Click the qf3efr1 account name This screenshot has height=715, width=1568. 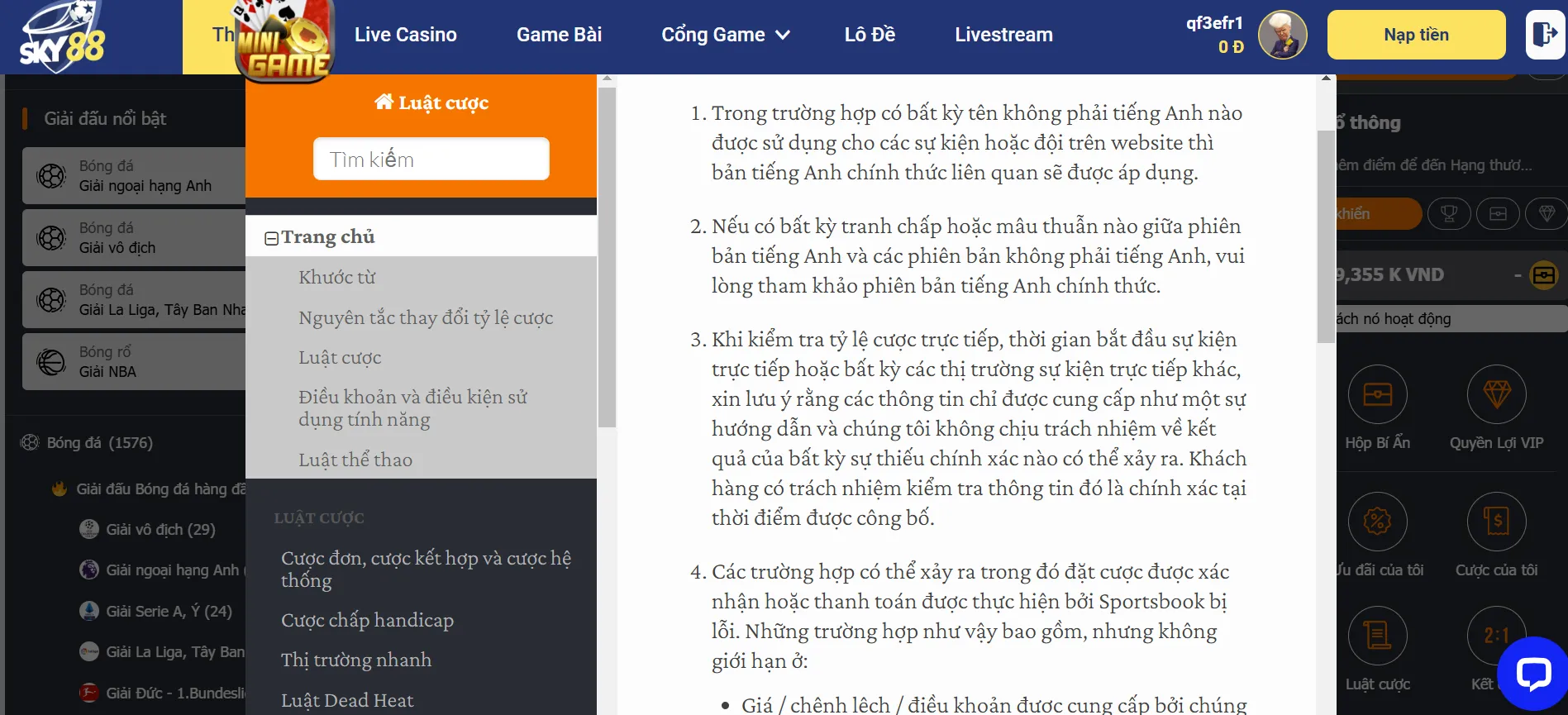[1214, 23]
